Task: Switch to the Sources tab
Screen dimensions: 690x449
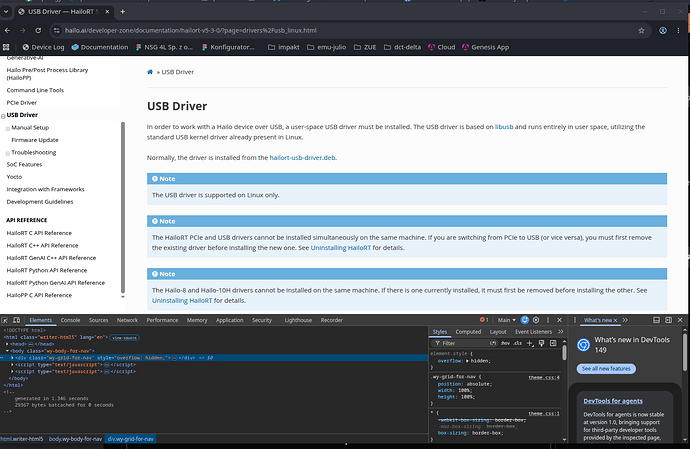Action: pyautogui.click(x=99, y=320)
